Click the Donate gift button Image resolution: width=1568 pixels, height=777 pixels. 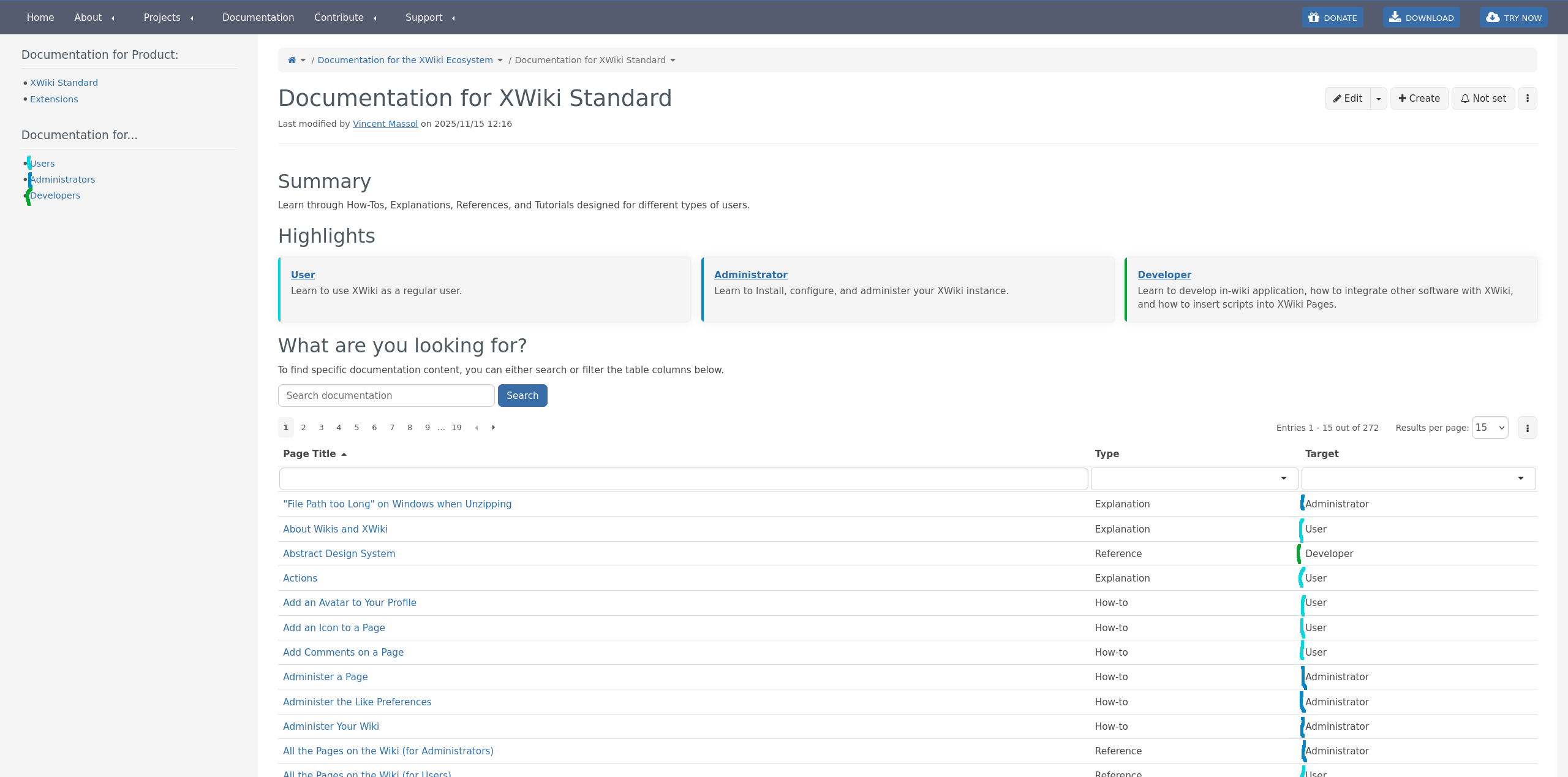[1332, 18]
